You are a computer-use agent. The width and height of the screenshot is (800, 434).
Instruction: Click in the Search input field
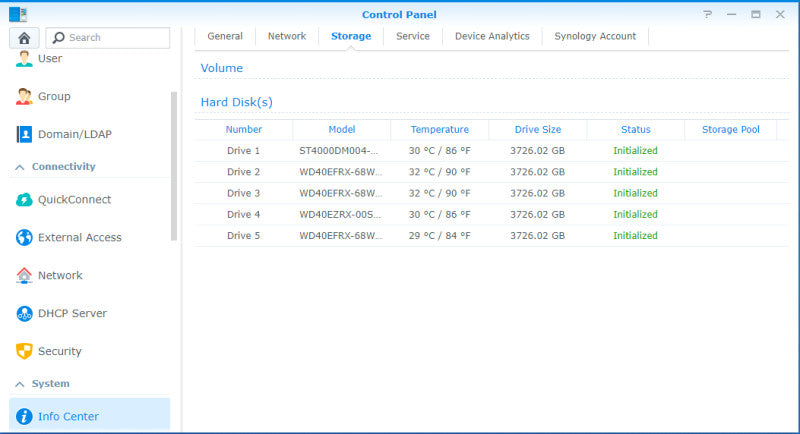(108, 38)
